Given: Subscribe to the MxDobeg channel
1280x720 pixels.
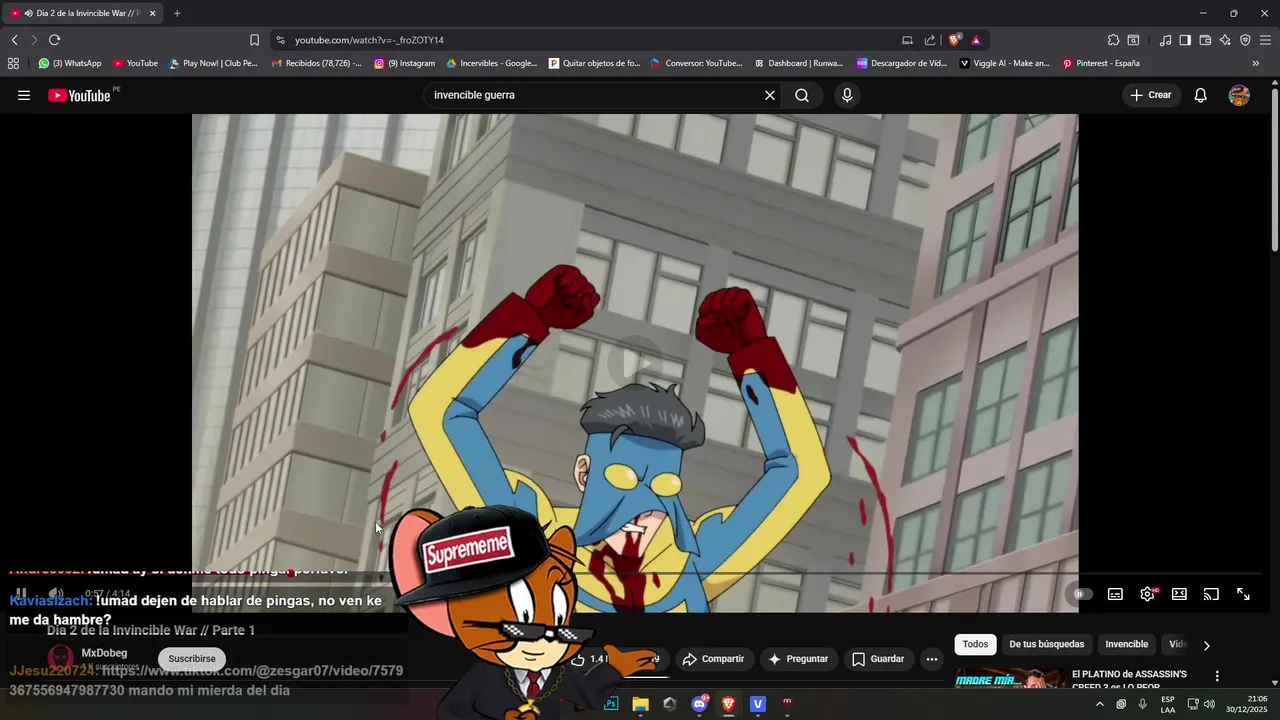Looking at the screenshot, I should [x=192, y=659].
